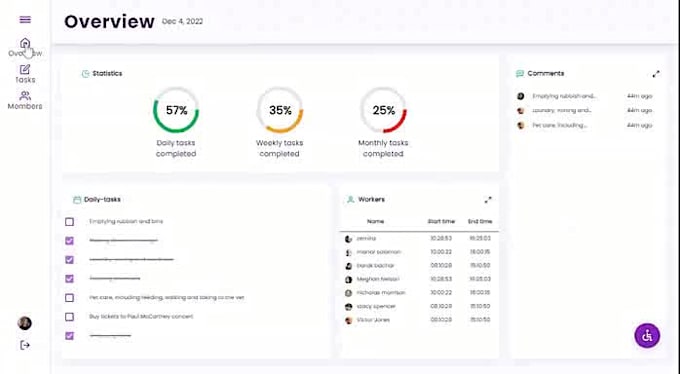Expand the Workers panel with arrows icon
Image resolution: width=680 pixels, height=374 pixels.
488,200
